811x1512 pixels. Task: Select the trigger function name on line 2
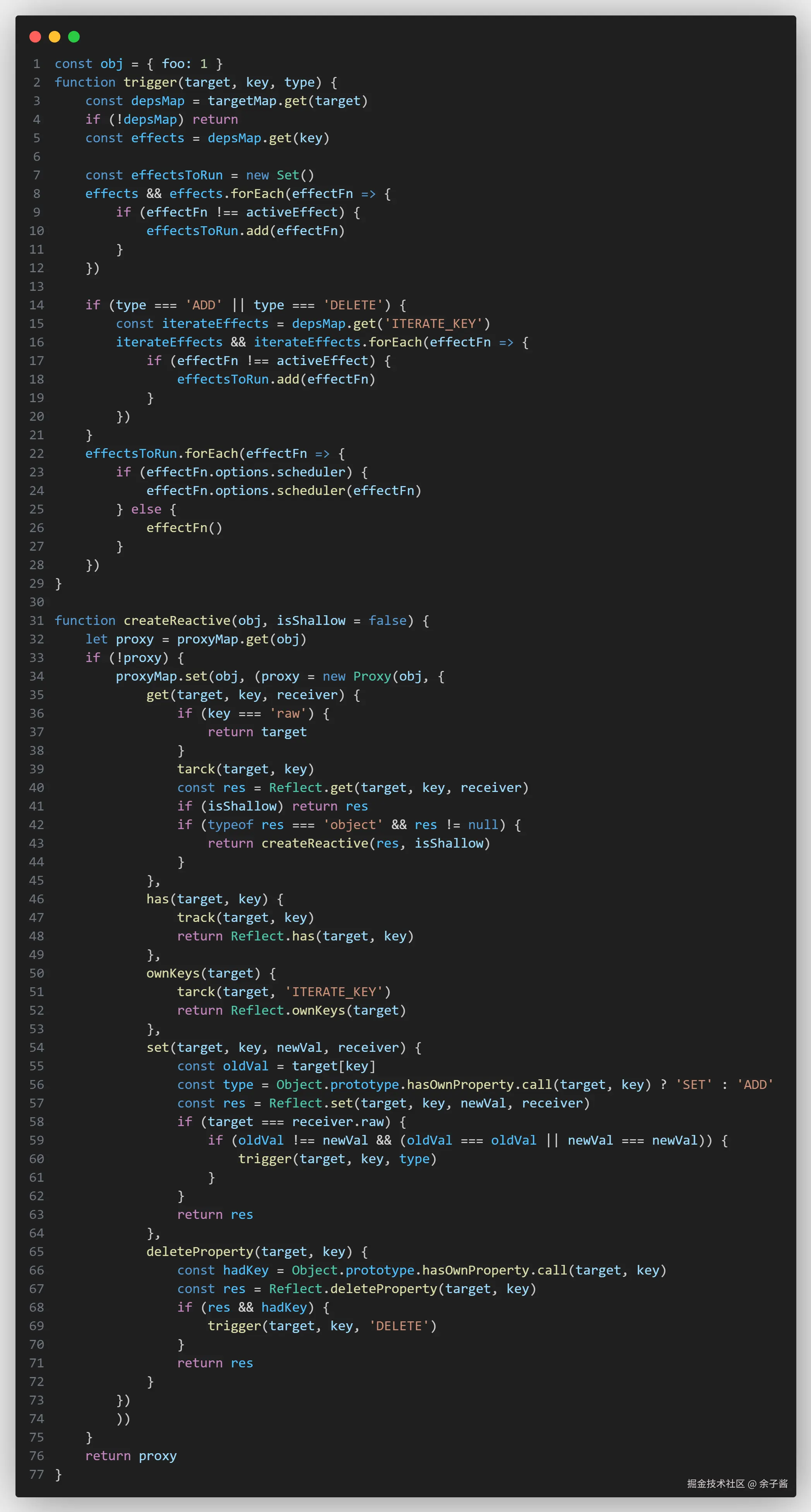(151, 82)
